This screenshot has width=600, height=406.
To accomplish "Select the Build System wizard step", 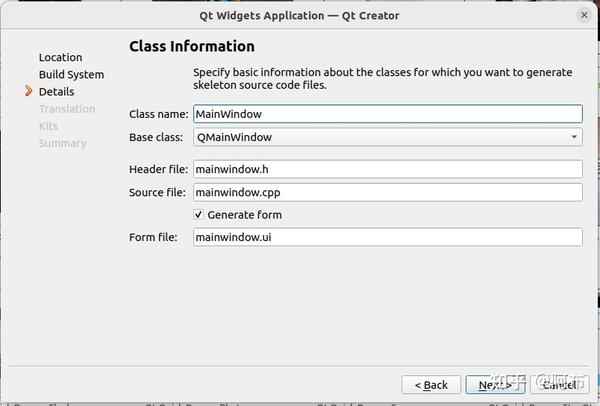I will [71, 75].
